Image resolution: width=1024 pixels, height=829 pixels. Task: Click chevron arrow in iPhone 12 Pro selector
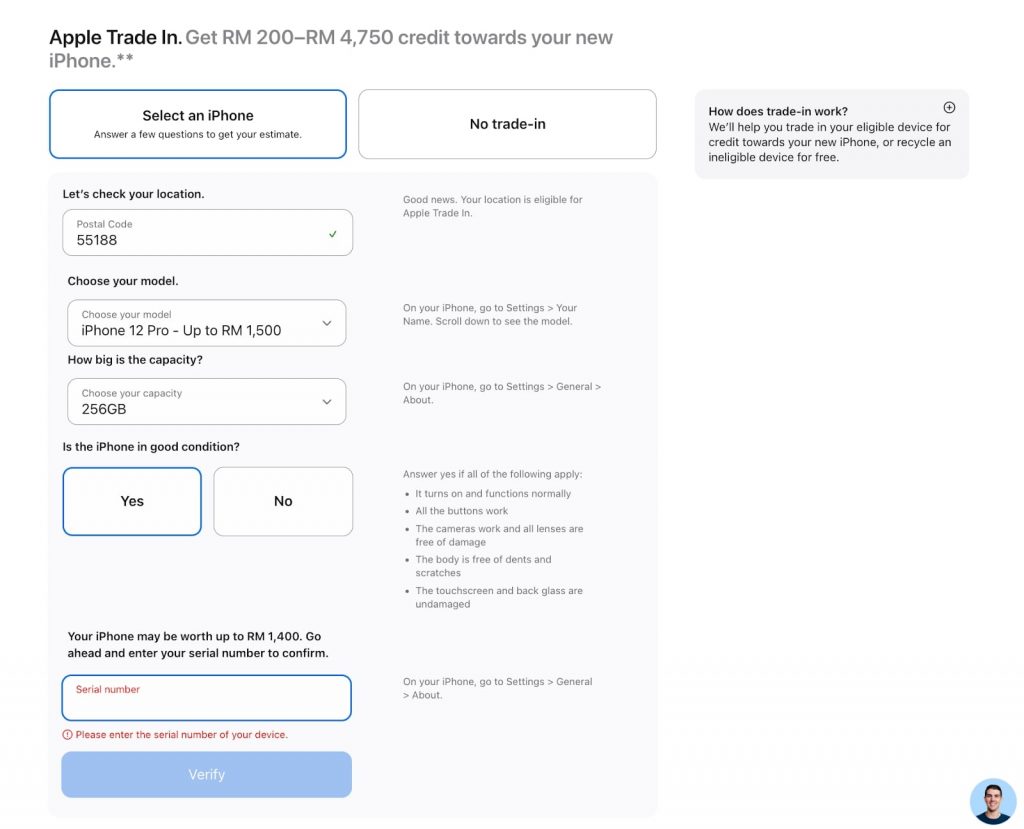pos(327,323)
